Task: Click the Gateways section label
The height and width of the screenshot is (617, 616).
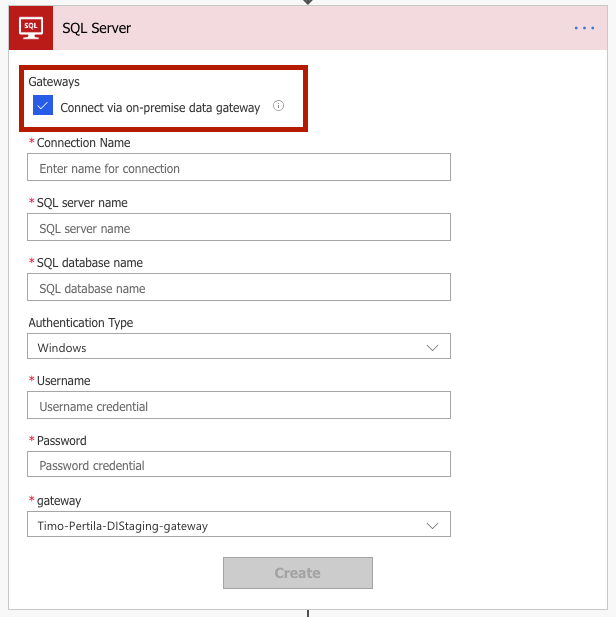Action: (54, 82)
